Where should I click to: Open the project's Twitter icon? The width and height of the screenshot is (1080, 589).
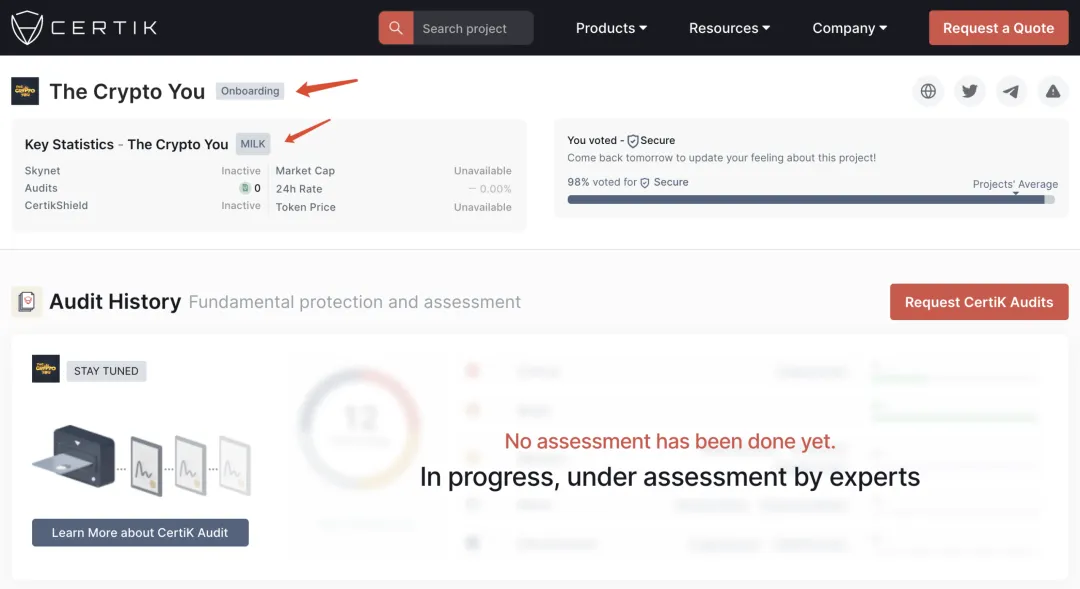970,91
